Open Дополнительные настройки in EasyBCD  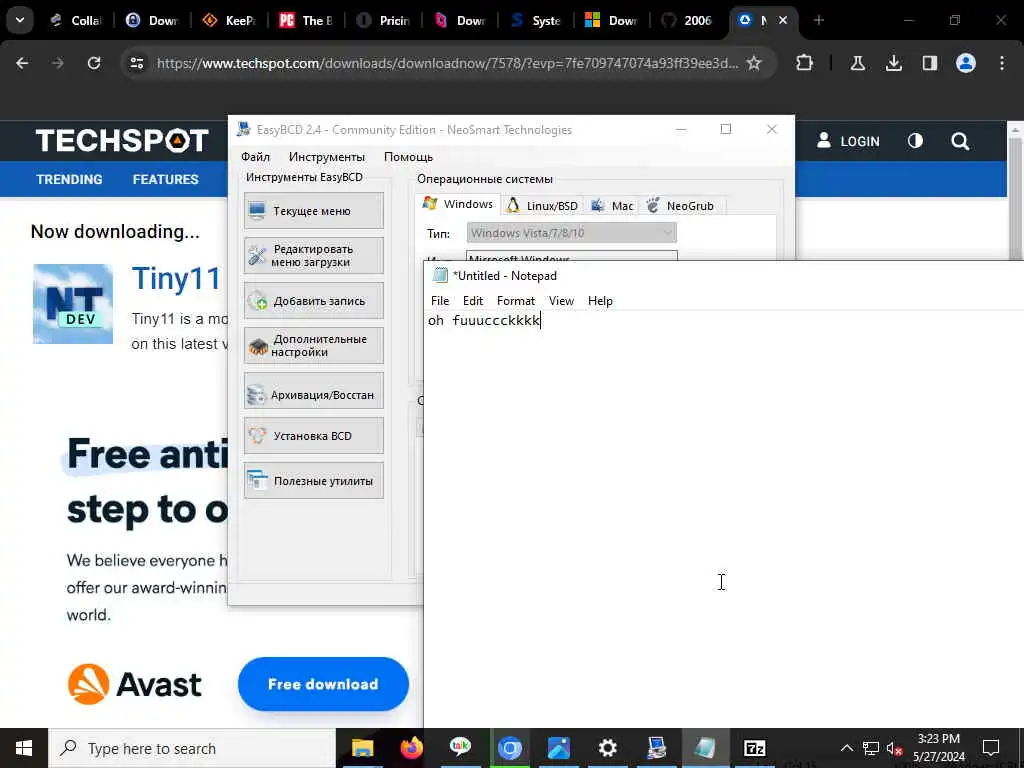click(x=313, y=345)
